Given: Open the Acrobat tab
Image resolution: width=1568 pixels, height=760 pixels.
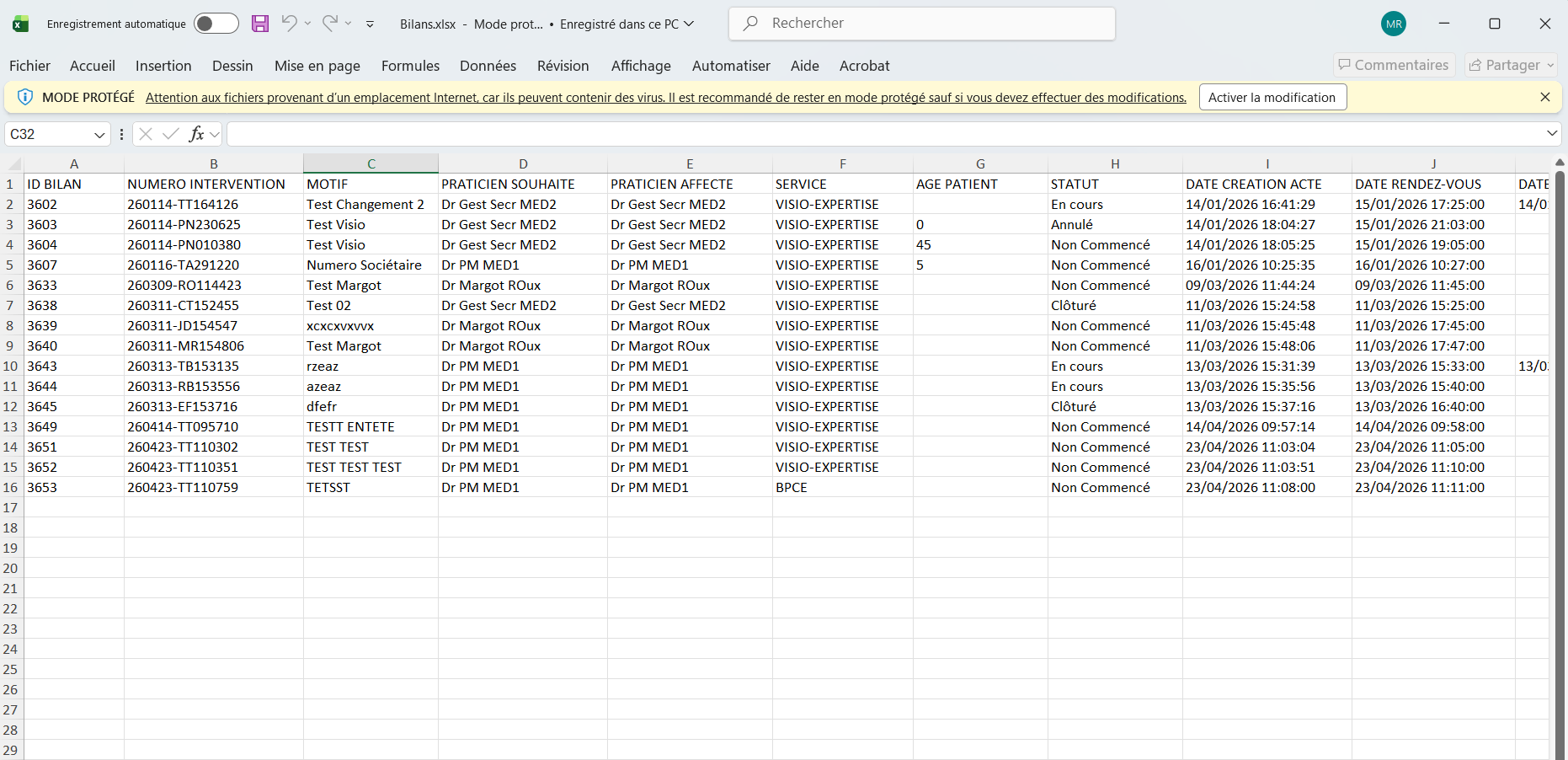Looking at the screenshot, I should click(864, 66).
